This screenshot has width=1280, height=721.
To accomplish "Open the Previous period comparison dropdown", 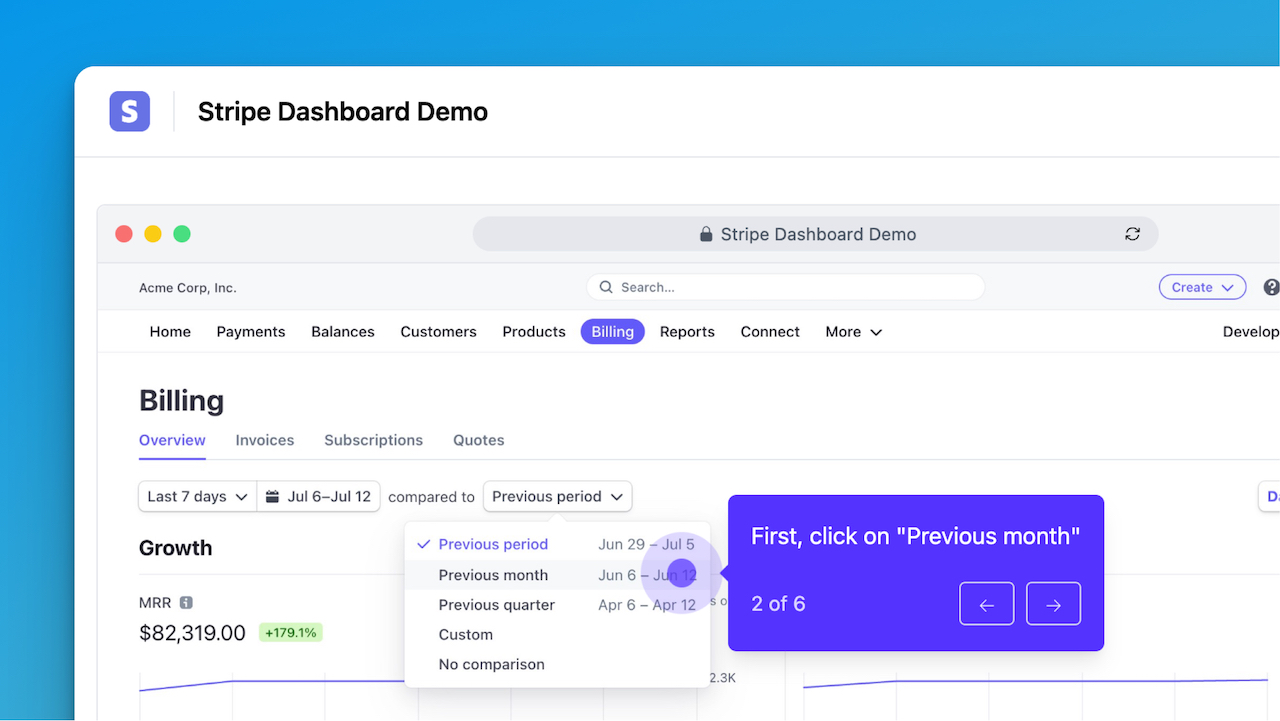I will pos(557,496).
